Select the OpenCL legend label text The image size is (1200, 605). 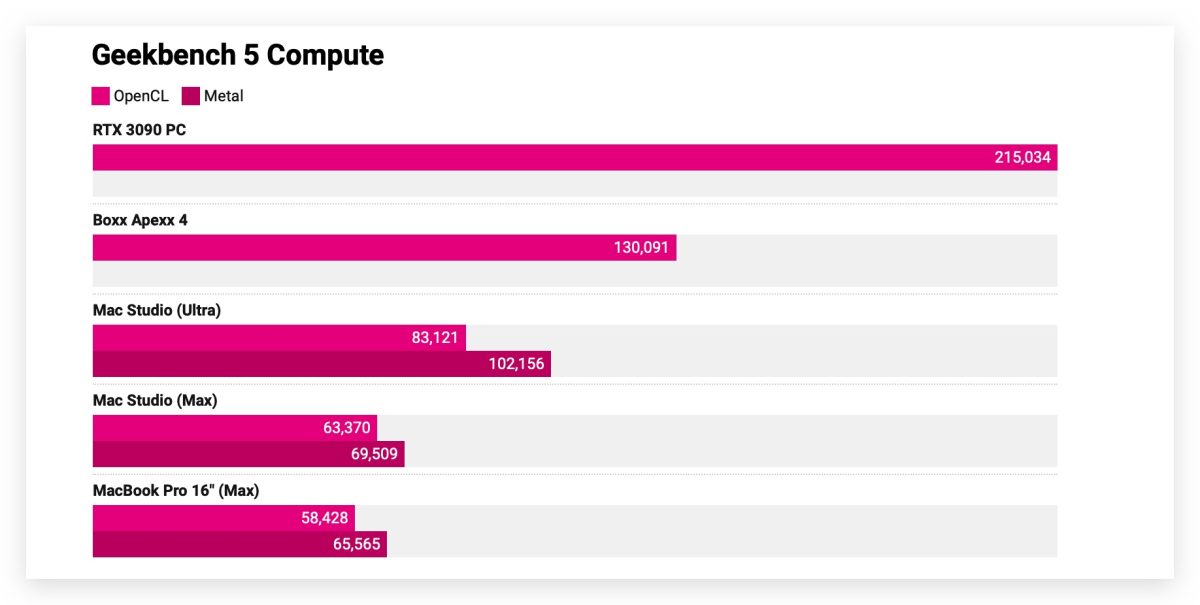(x=141, y=96)
